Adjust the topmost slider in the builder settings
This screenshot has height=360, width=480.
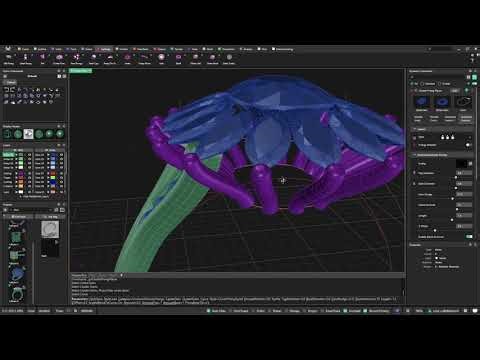[456, 177]
